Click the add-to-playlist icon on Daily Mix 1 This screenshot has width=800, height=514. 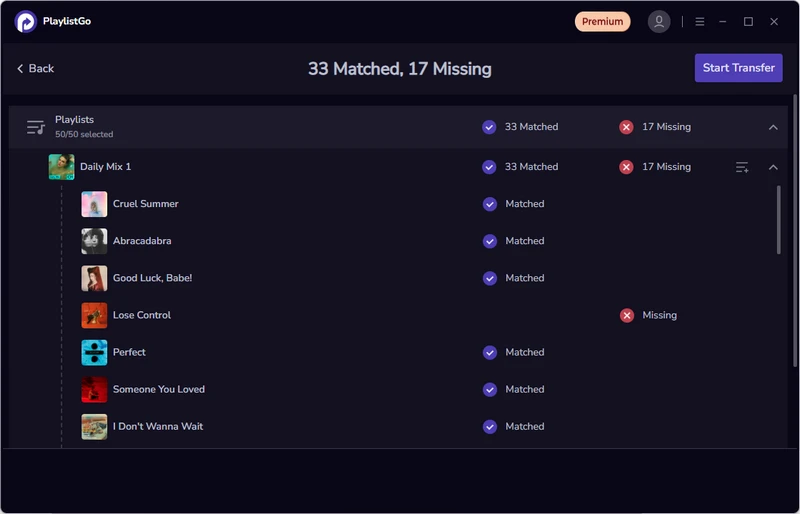[x=742, y=167]
